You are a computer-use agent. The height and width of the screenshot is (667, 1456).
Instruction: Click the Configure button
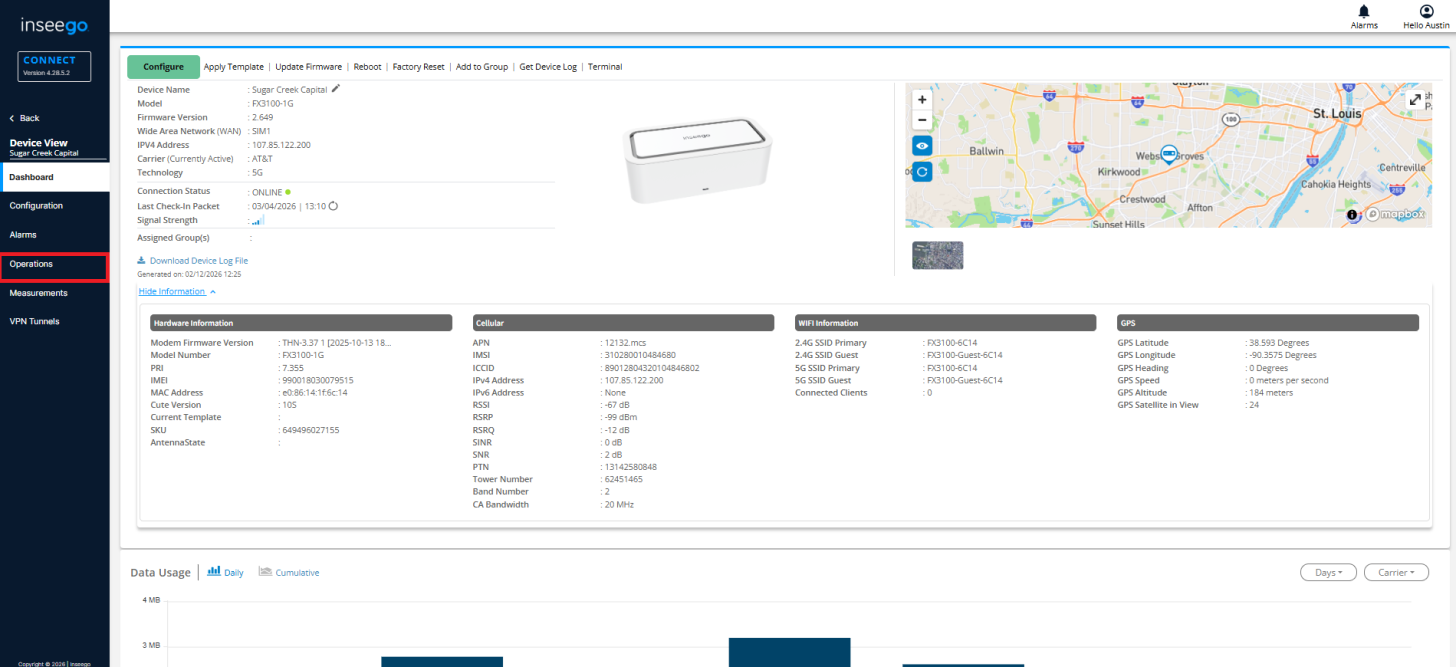pos(163,67)
